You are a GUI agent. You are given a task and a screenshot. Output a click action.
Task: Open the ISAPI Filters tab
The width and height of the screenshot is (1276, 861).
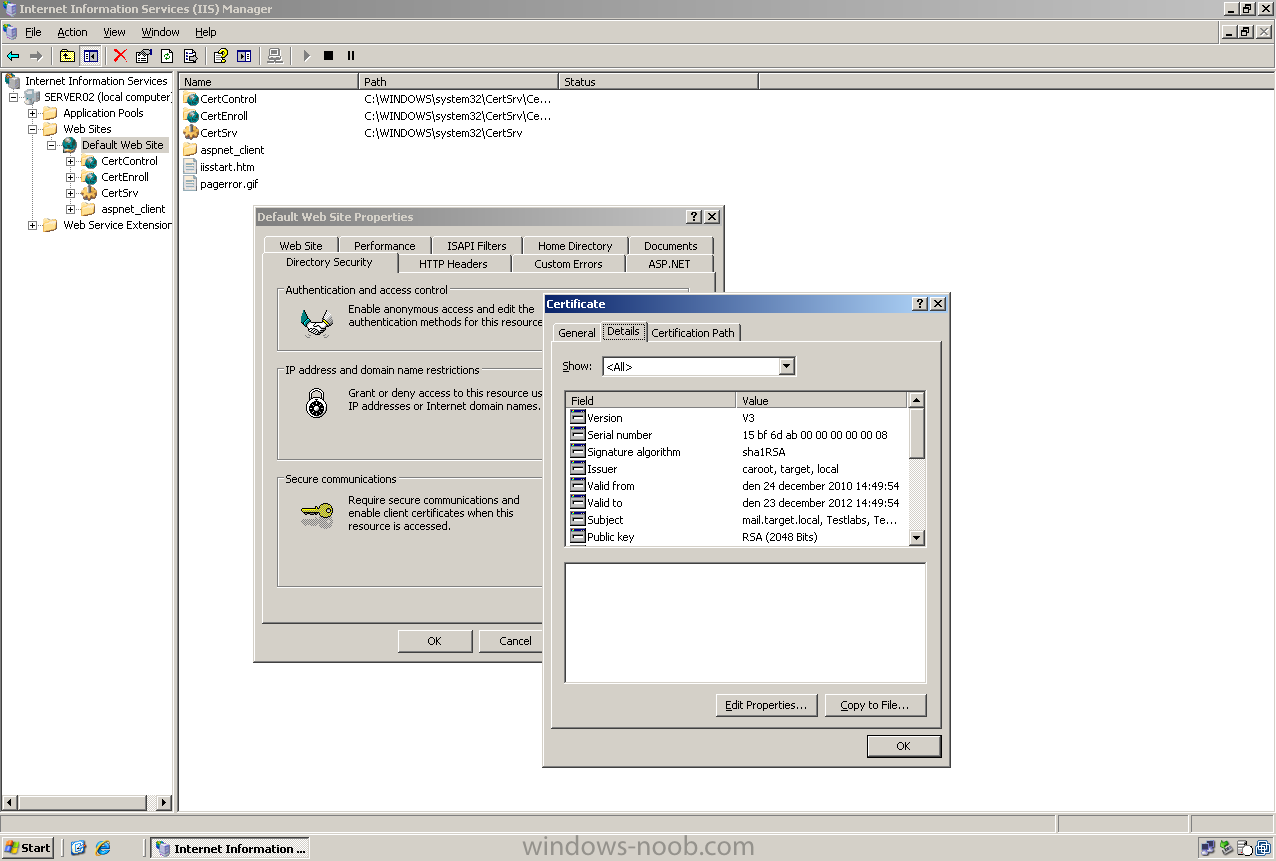[477, 246]
